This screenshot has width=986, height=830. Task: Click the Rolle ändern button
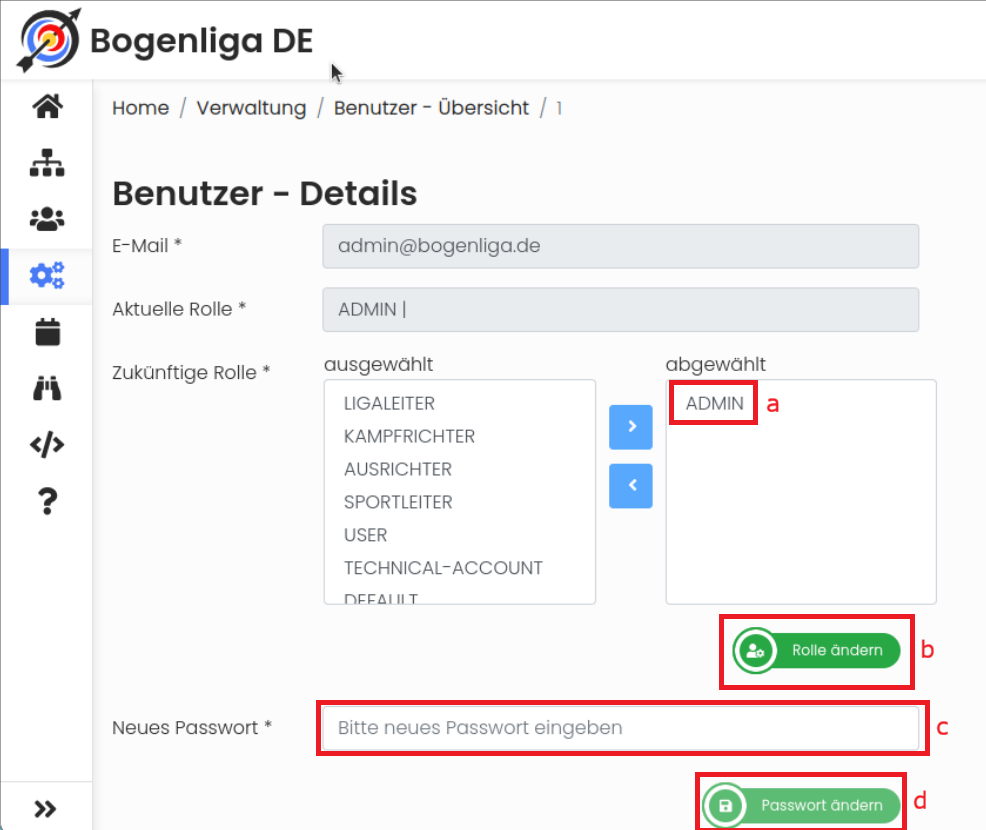pos(816,651)
